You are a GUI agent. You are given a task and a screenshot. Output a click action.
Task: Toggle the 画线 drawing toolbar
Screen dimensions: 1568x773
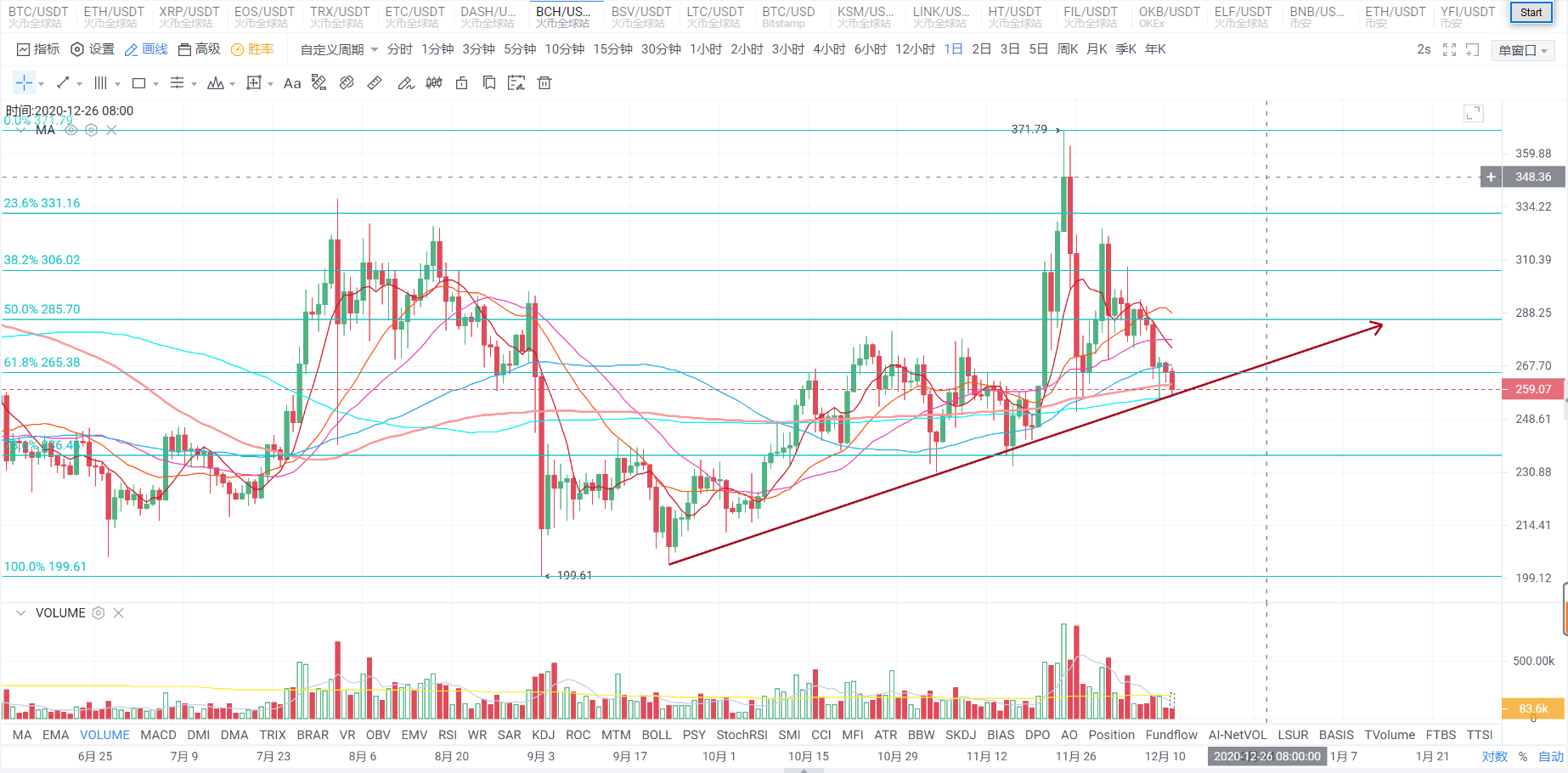click(x=146, y=49)
